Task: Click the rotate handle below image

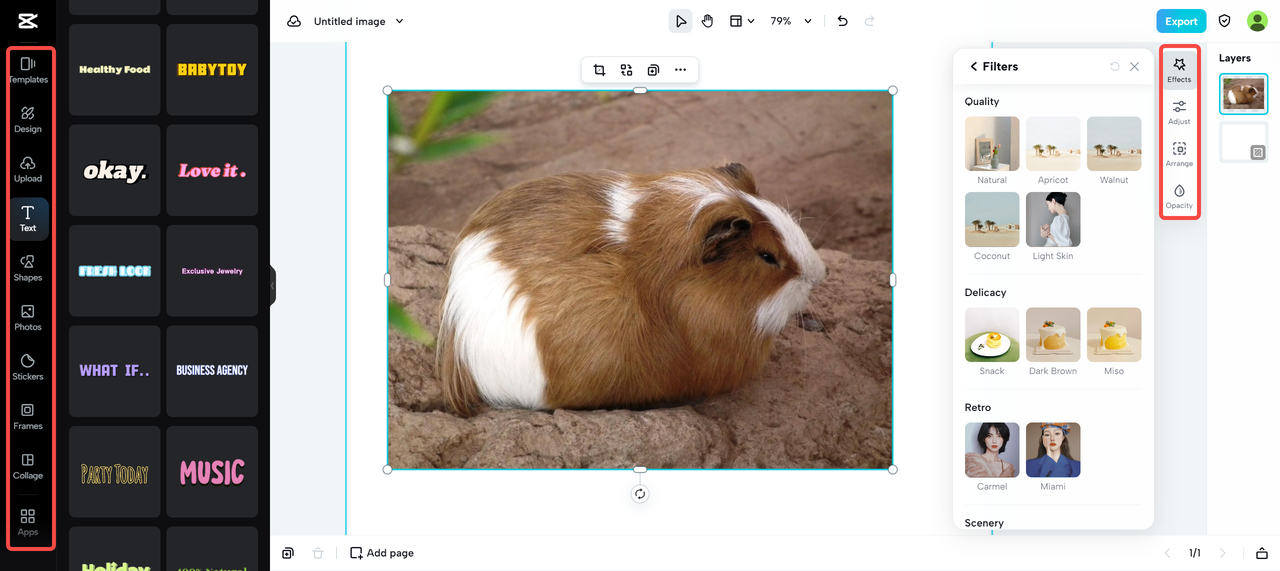Action: (x=640, y=494)
